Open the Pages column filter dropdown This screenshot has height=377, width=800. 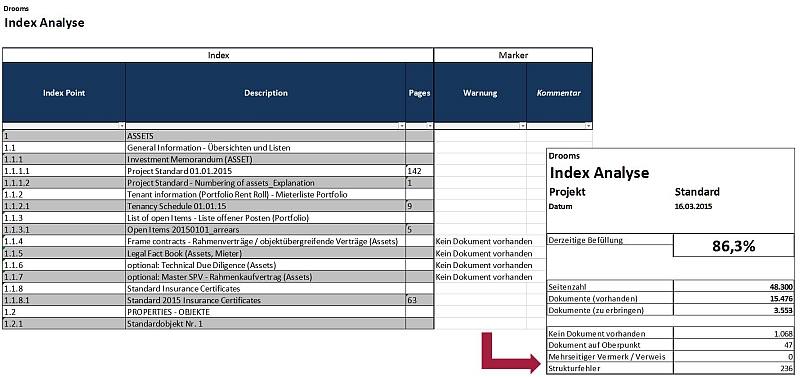pyautogui.click(x=430, y=125)
